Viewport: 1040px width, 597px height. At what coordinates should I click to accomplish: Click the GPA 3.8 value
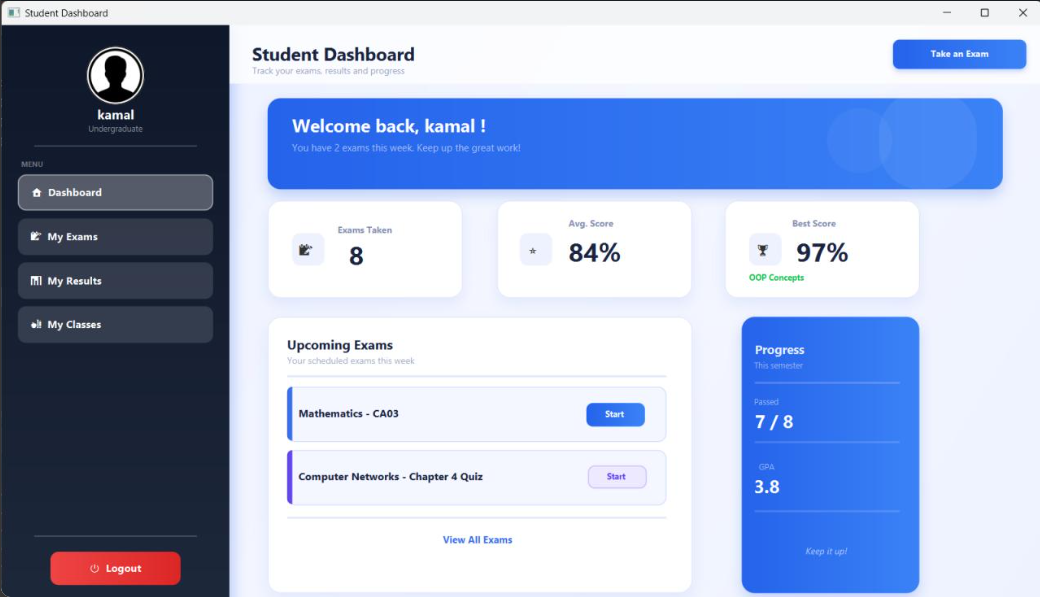click(767, 487)
